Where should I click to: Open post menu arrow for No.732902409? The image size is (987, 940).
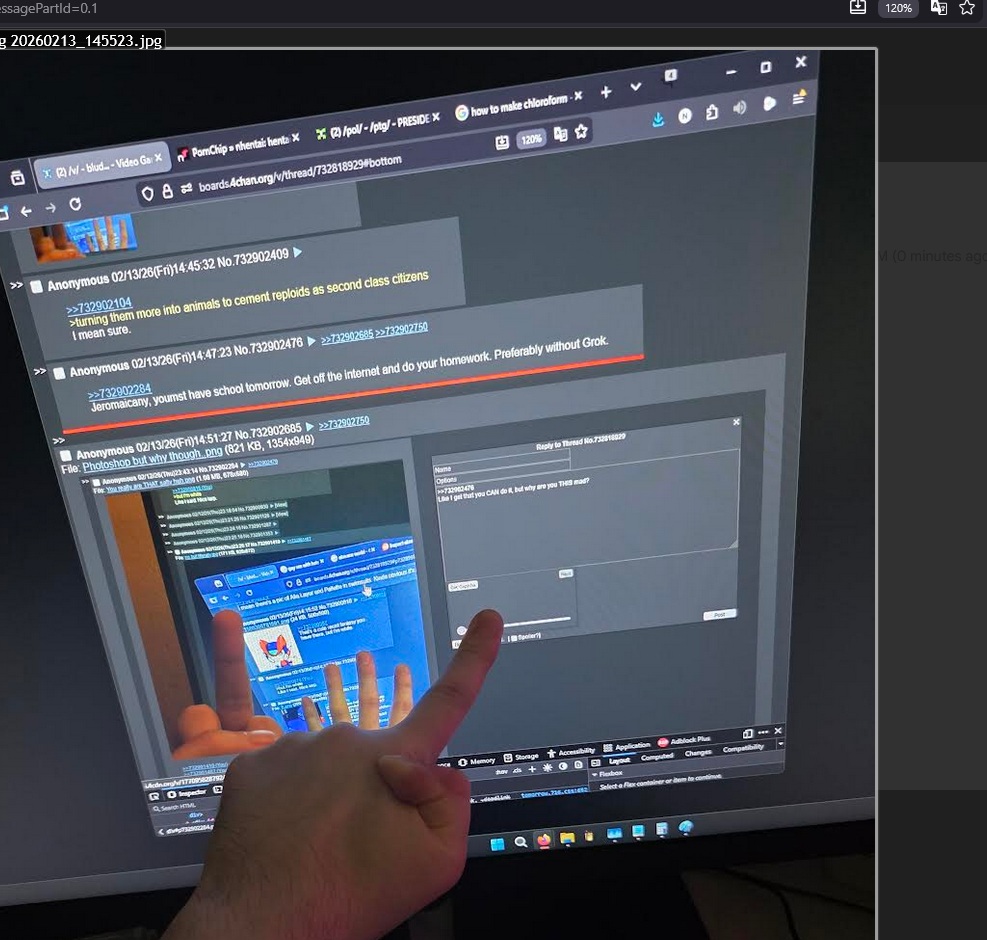[x=297, y=252]
